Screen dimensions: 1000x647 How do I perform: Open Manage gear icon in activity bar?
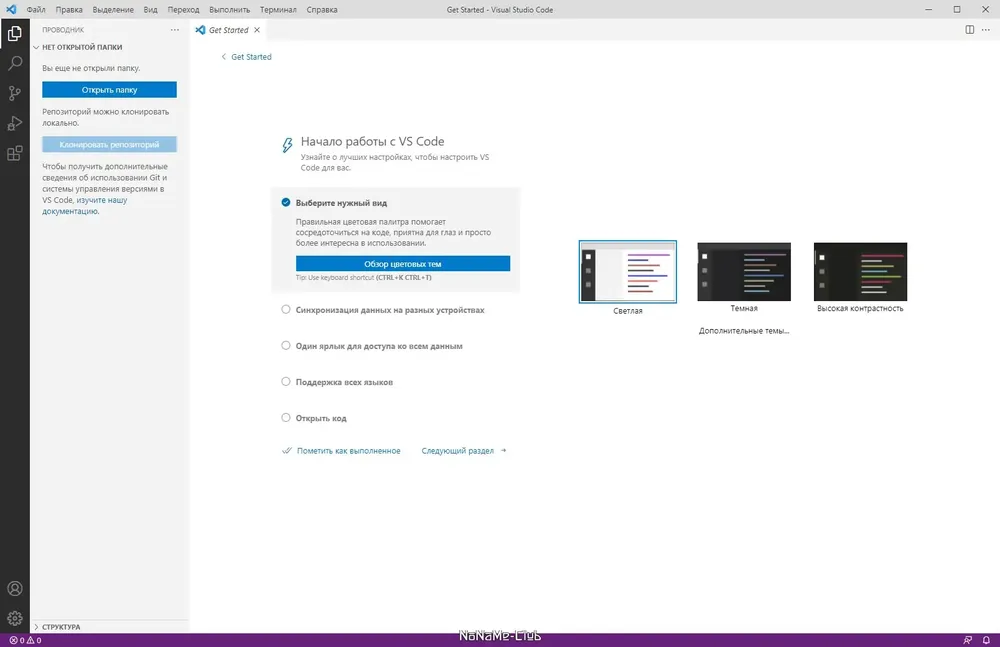tap(15, 618)
